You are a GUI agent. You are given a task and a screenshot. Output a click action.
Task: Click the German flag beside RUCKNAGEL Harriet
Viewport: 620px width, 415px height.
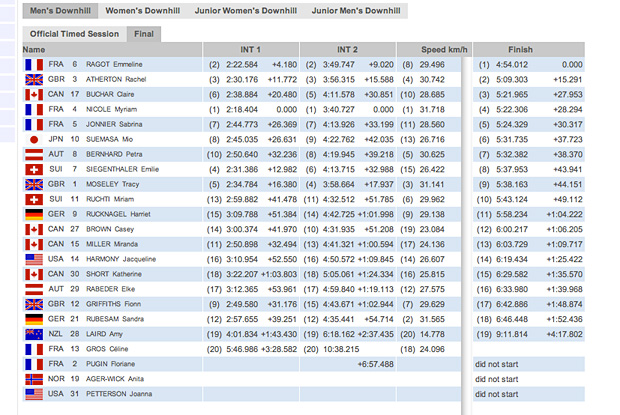34,214
